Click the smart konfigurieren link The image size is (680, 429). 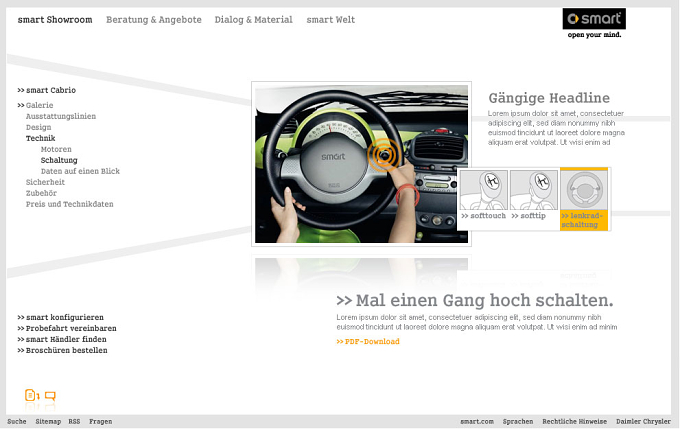coord(60,318)
